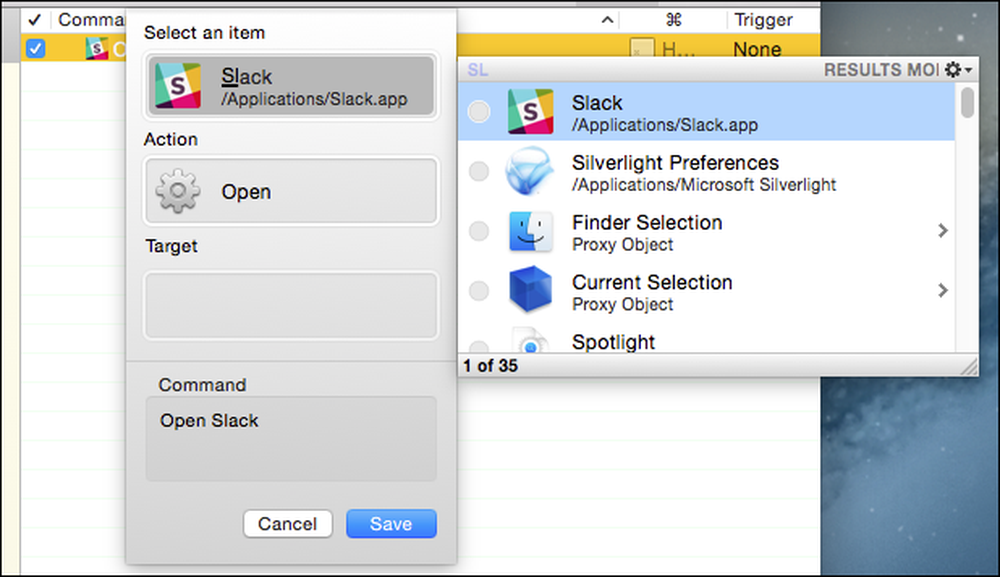This screenshot has height=577, width=1000.
Task: Click the command-key column header
Action: 673,19
